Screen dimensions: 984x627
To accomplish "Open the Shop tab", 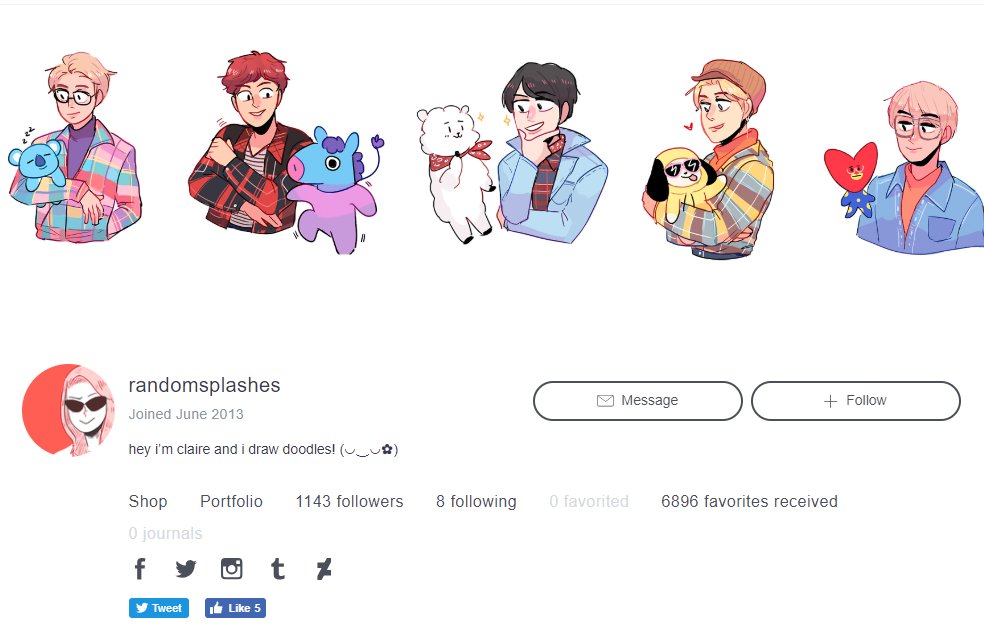I will (x=148, y=501).
